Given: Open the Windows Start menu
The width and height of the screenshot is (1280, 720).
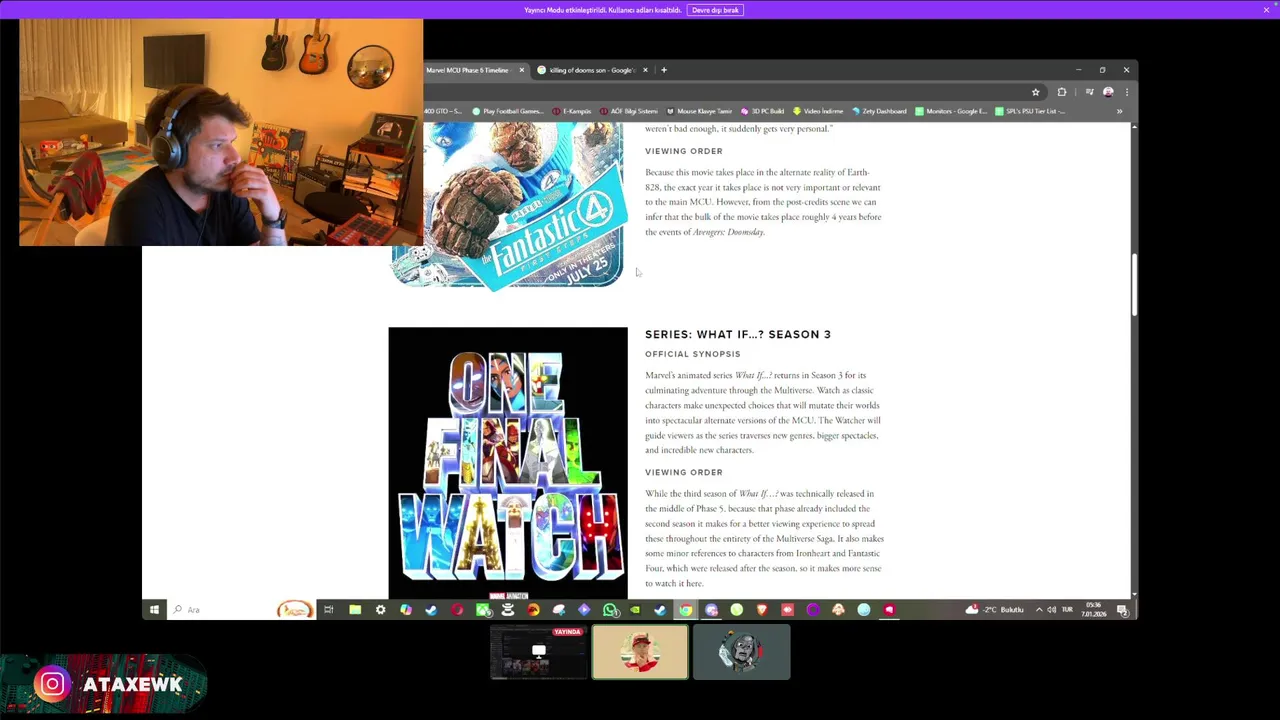Looking at the screenshot, I should tap(154, 609).
